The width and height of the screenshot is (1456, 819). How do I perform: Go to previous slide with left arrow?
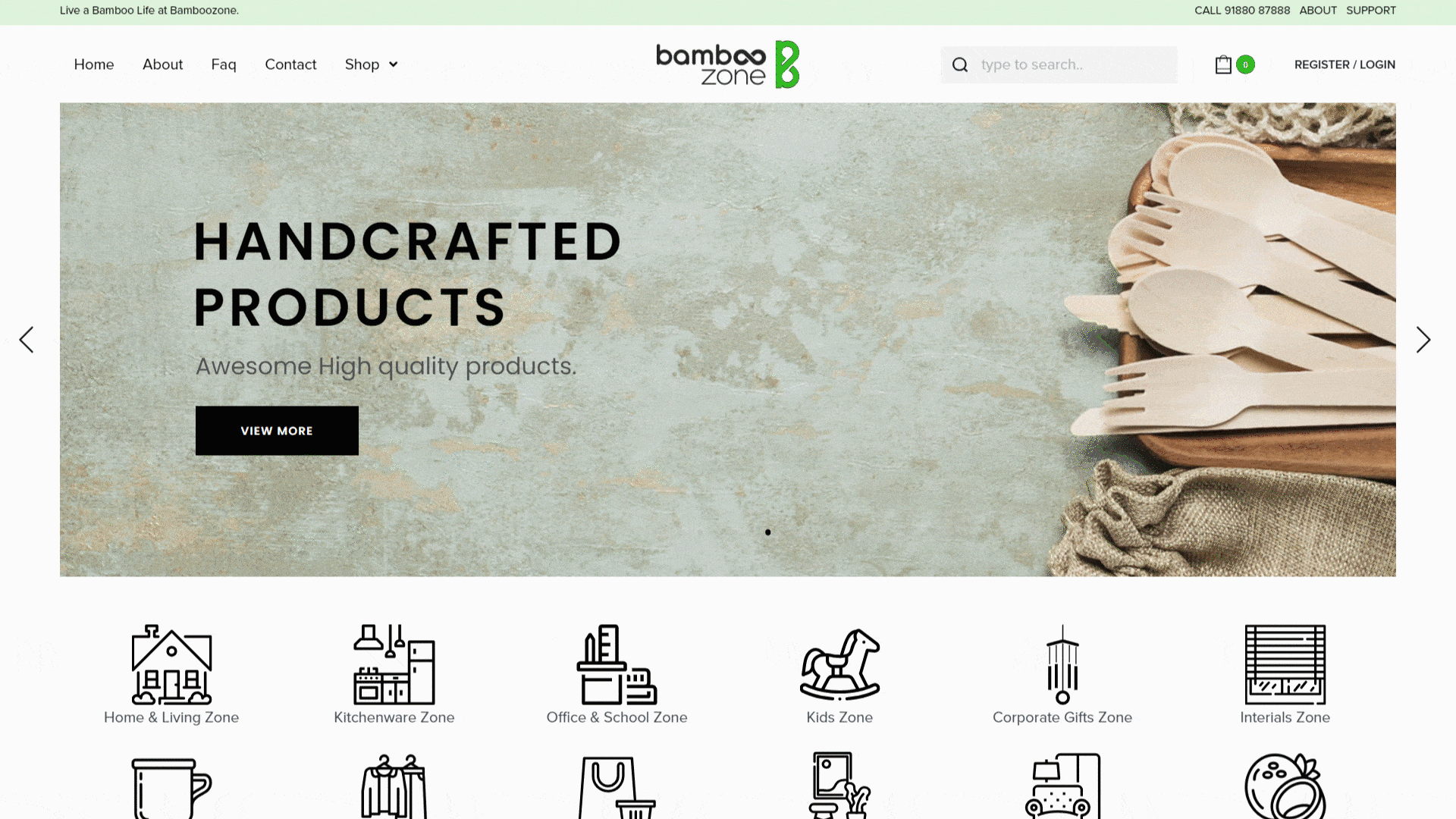click(27, 340)
